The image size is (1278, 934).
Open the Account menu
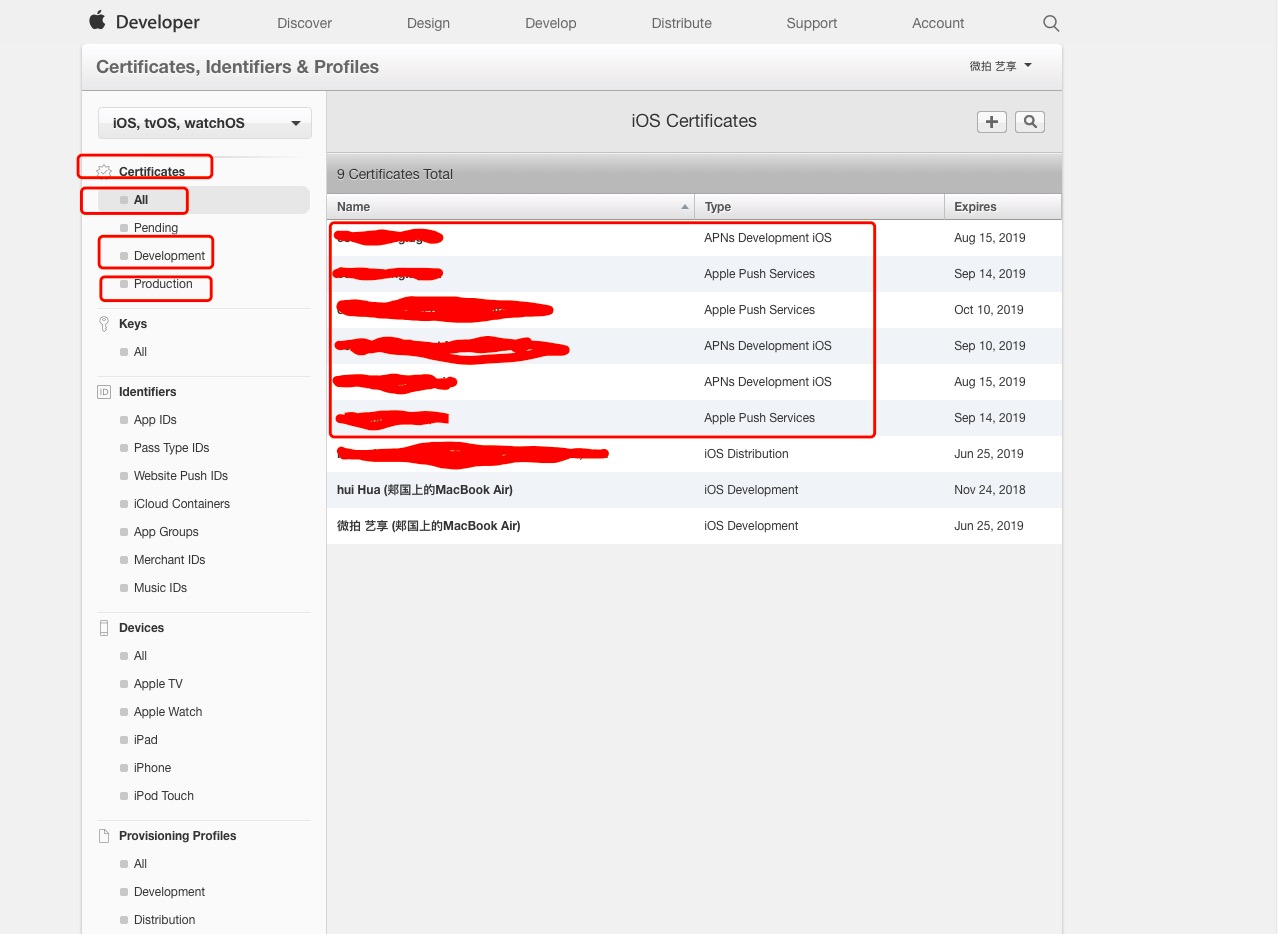tap(938, 23)
